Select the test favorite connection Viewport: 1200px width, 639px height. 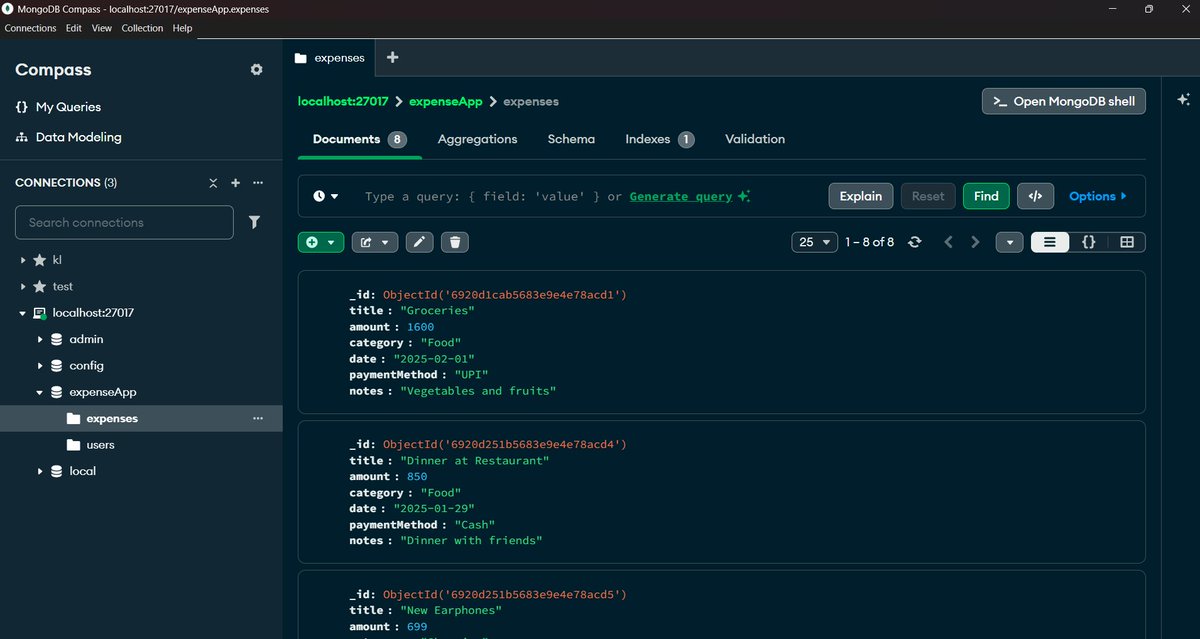(62, 286)
